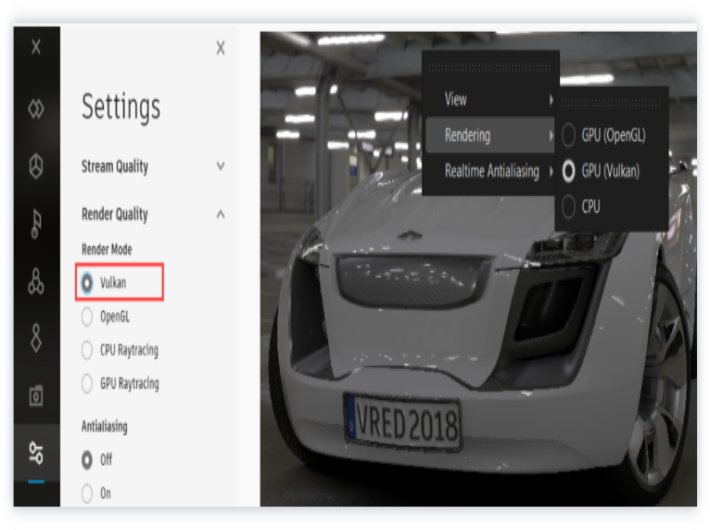Screen dimensions: 710x530
Task: Click the dotted handle atop context menu
Action: tap(490, 68)
